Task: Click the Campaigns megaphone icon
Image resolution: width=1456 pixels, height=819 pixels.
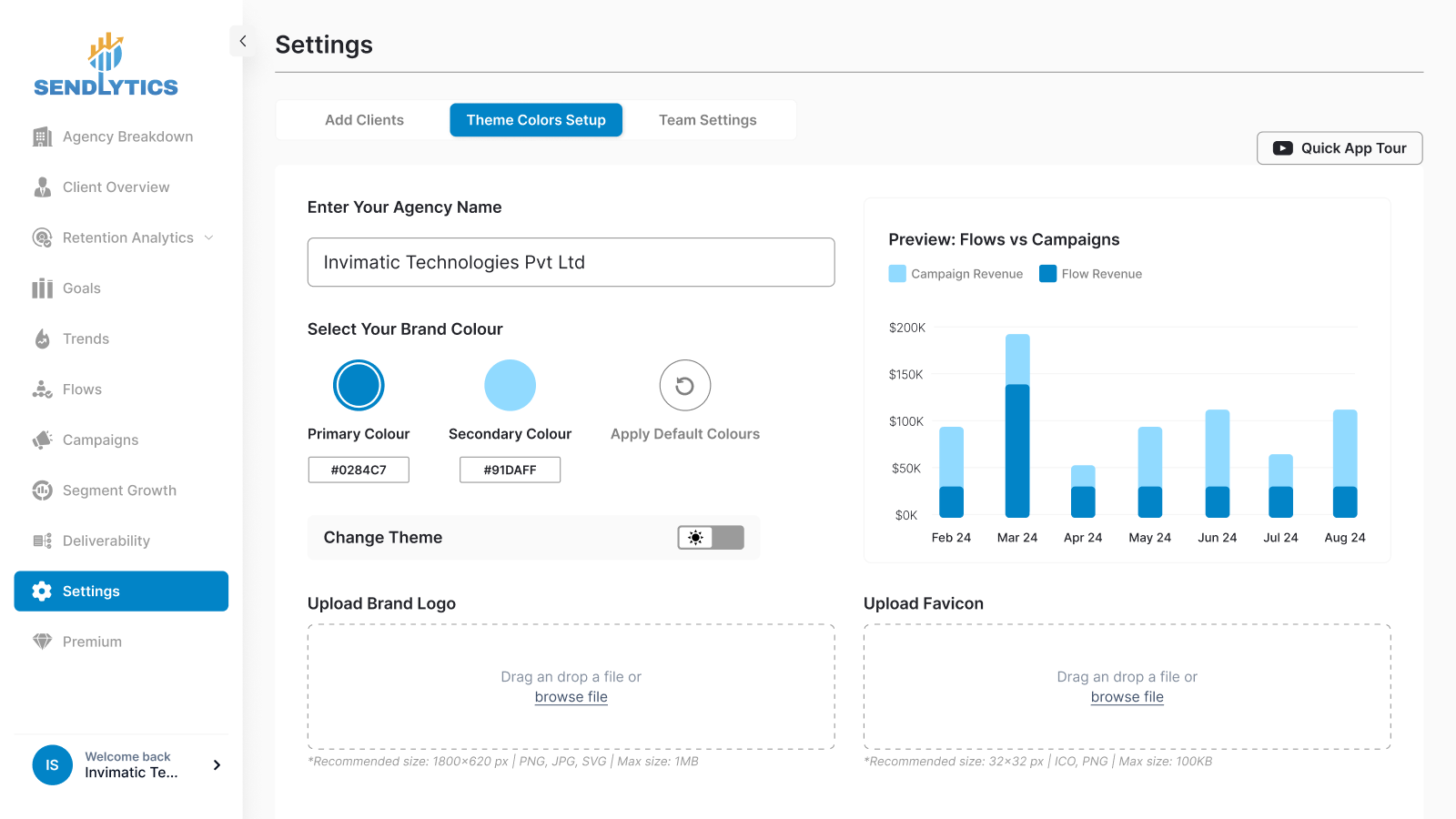Action: click(42, 440)
